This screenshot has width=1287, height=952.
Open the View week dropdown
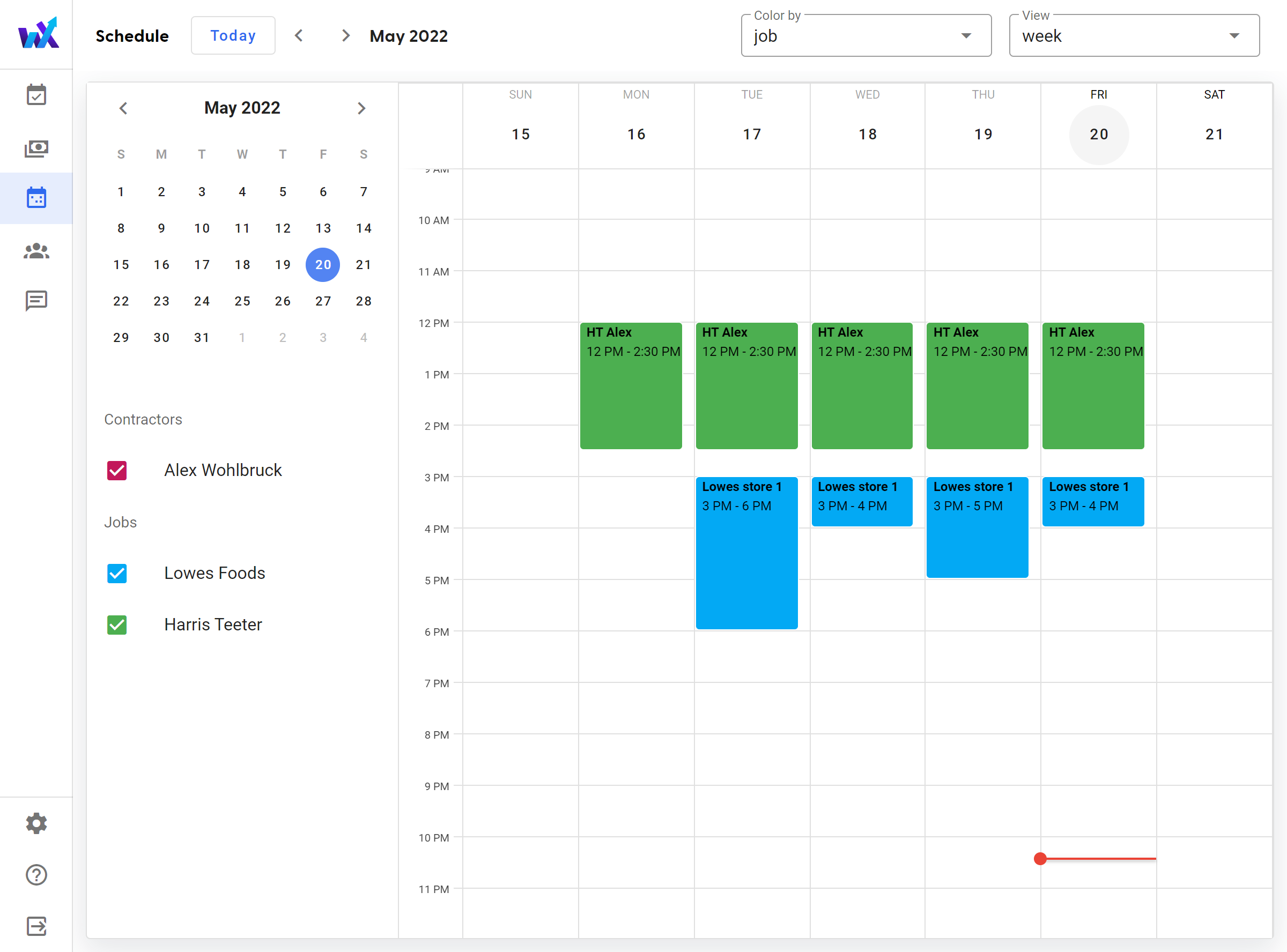click(x=1134, y=36)
